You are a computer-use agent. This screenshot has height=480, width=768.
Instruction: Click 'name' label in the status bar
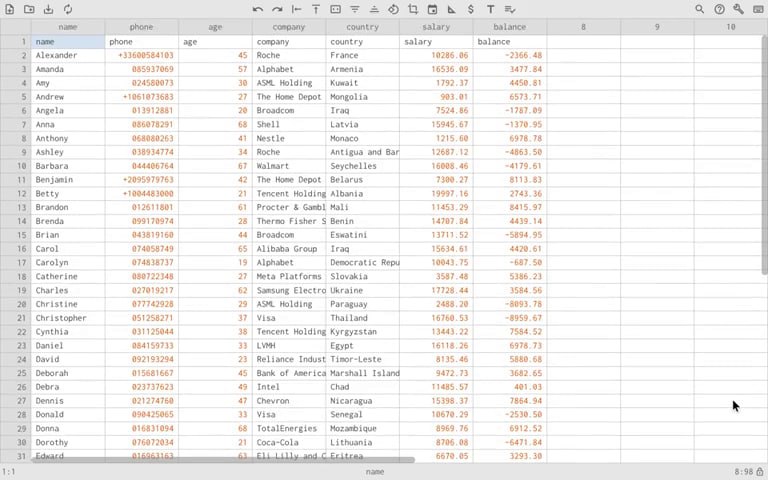(375, 472)
